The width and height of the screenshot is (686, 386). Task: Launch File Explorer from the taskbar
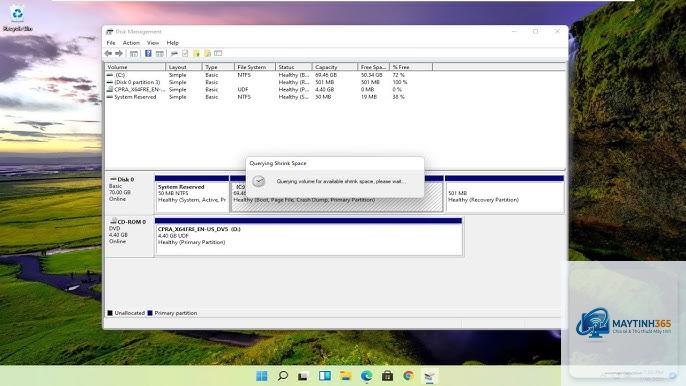[x=345, y=375]
